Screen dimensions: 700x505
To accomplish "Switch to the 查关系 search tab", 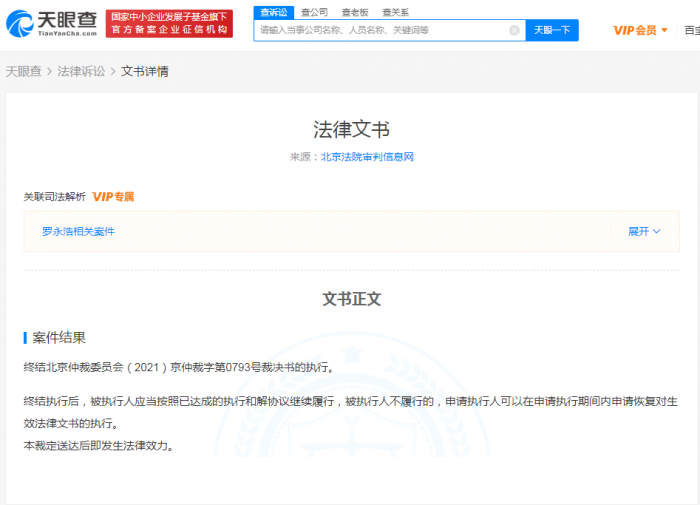I will click(x=395, y=12).
